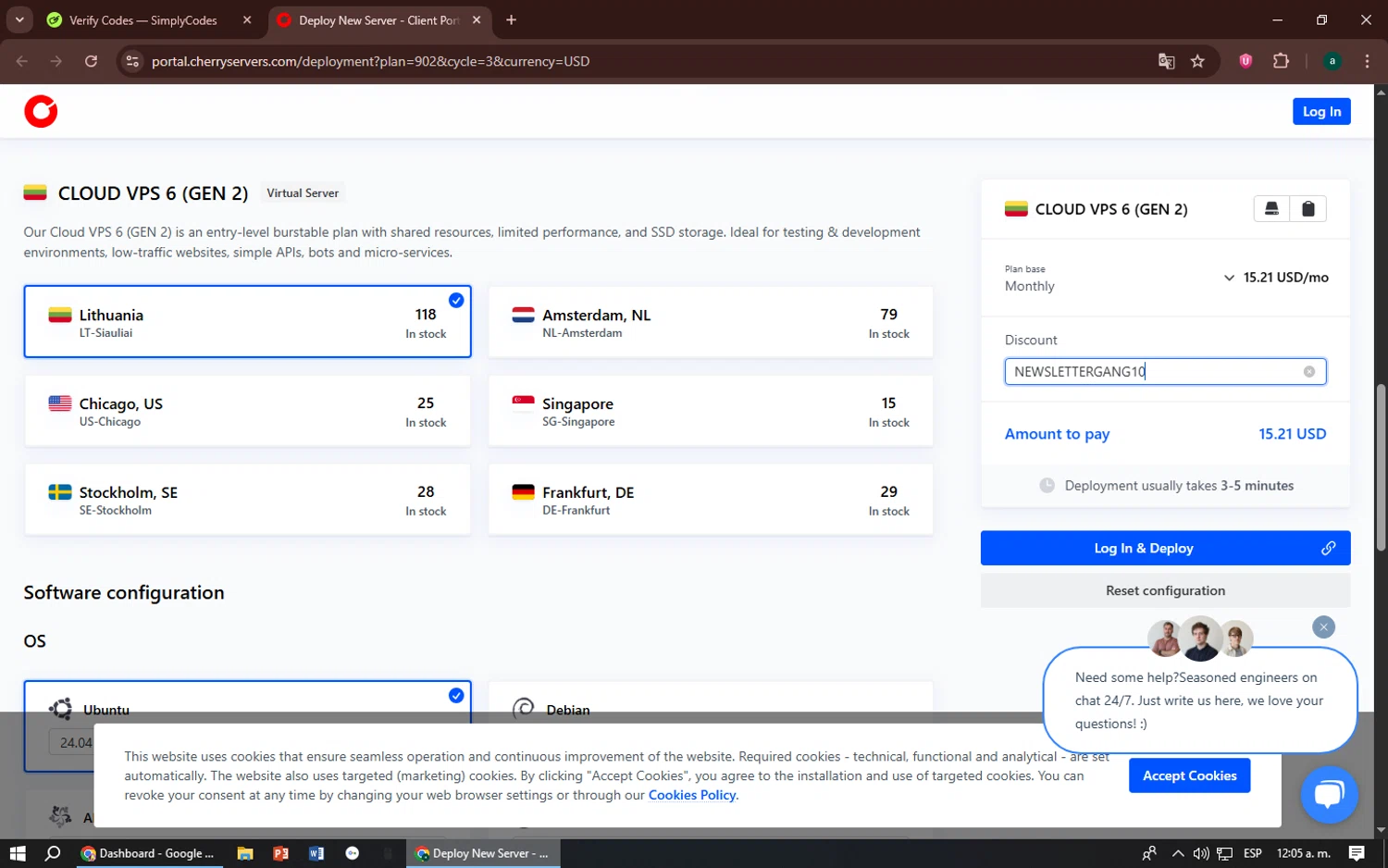1388x868 pixels.
Task: Clear the discount code field
Action: pyautogui.click(x=1309, y=372)
